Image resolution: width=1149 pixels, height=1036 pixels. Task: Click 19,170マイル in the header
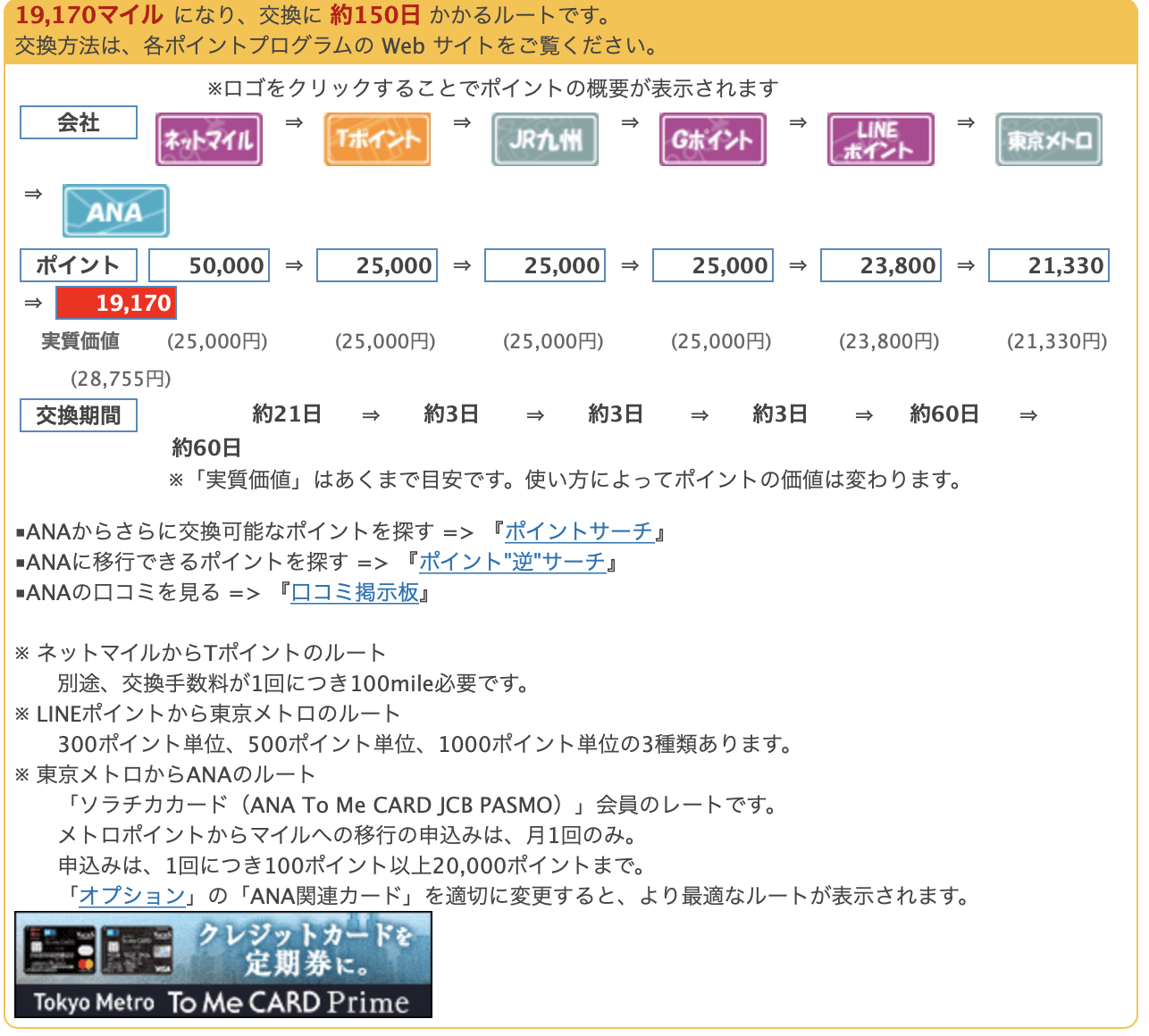[89, 15]
